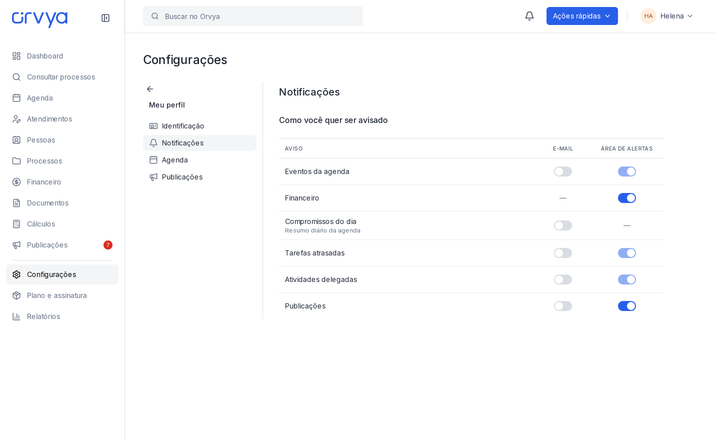Disable alert area for Publicações notifications

coord(627,306)
